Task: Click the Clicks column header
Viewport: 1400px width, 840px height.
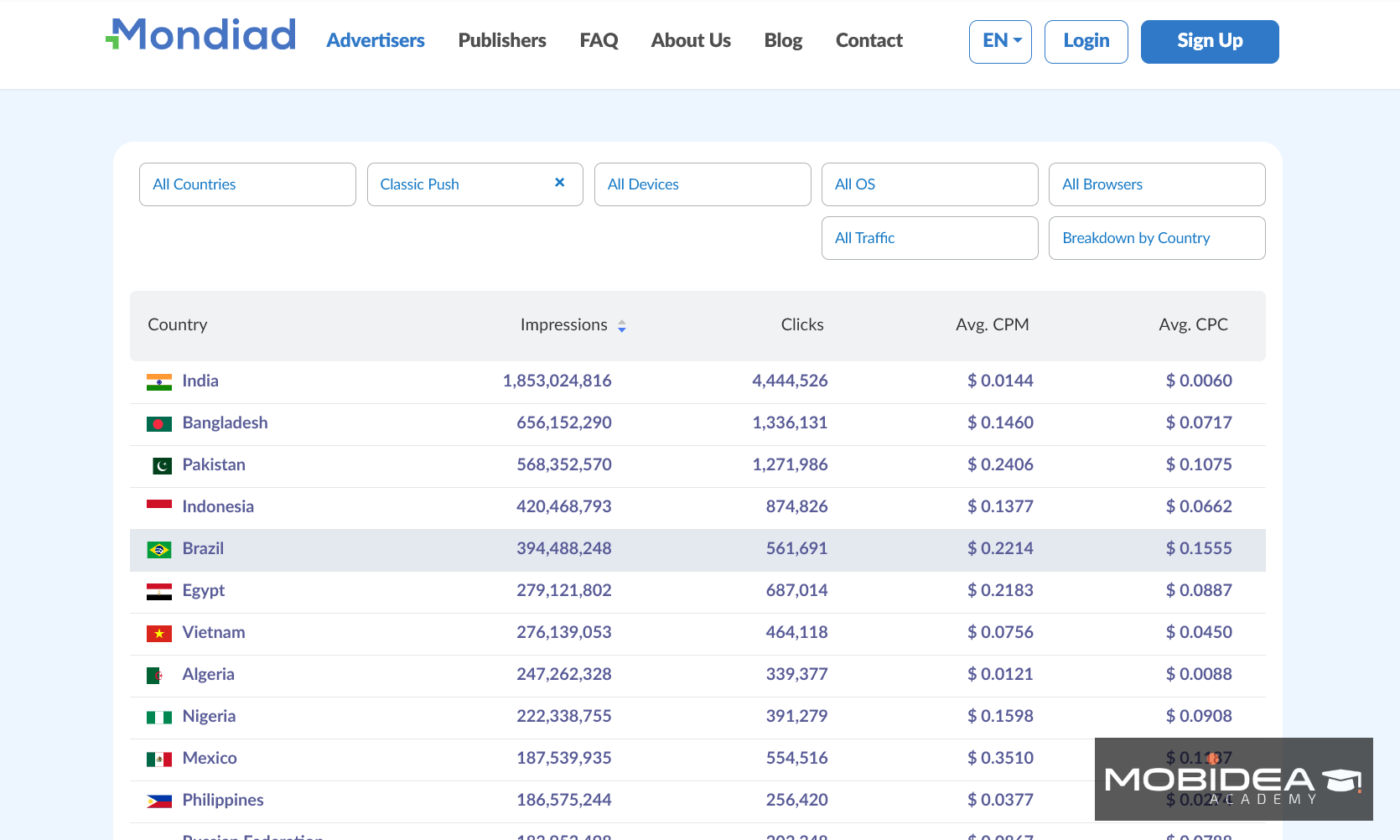Action: (x=802, y=324)
